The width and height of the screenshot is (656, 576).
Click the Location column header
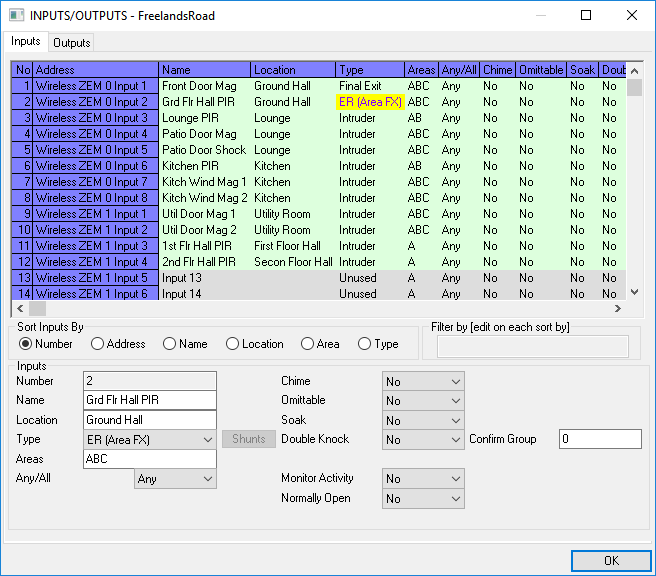point(292,70)
